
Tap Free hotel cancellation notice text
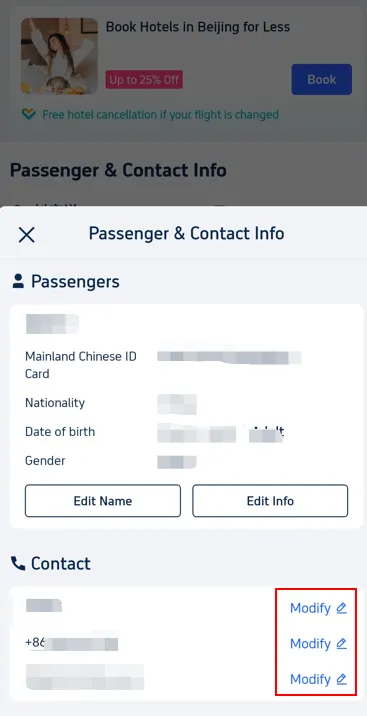[x=160, y=114]
